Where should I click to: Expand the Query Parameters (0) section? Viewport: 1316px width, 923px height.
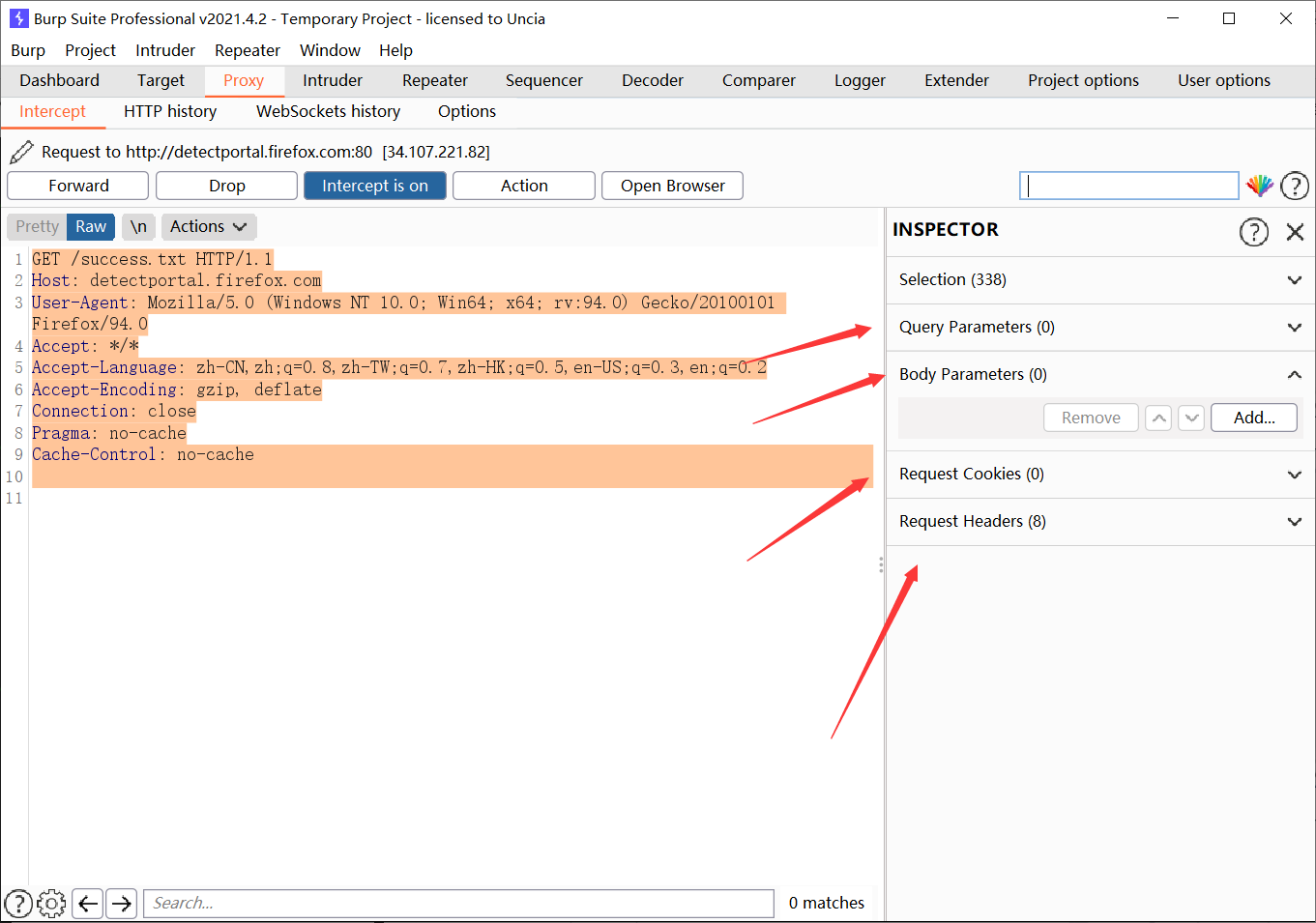(1100, 327)
